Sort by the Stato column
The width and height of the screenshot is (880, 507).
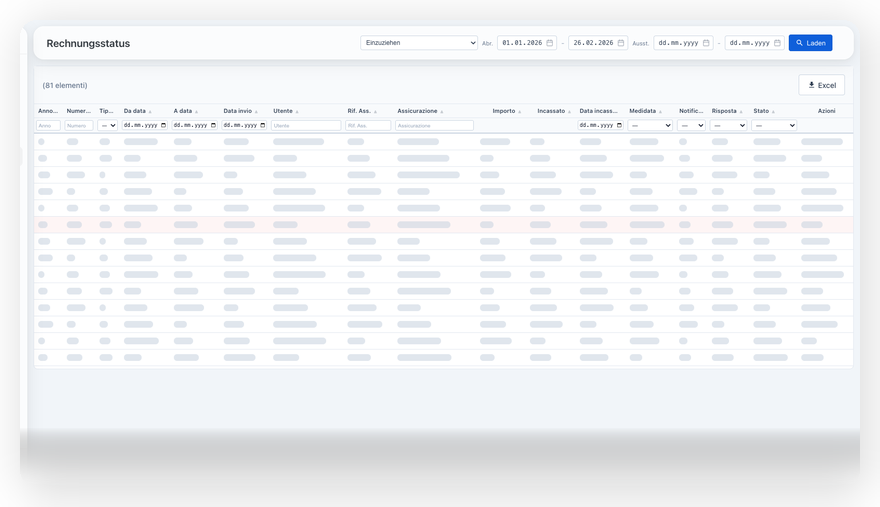764,111
